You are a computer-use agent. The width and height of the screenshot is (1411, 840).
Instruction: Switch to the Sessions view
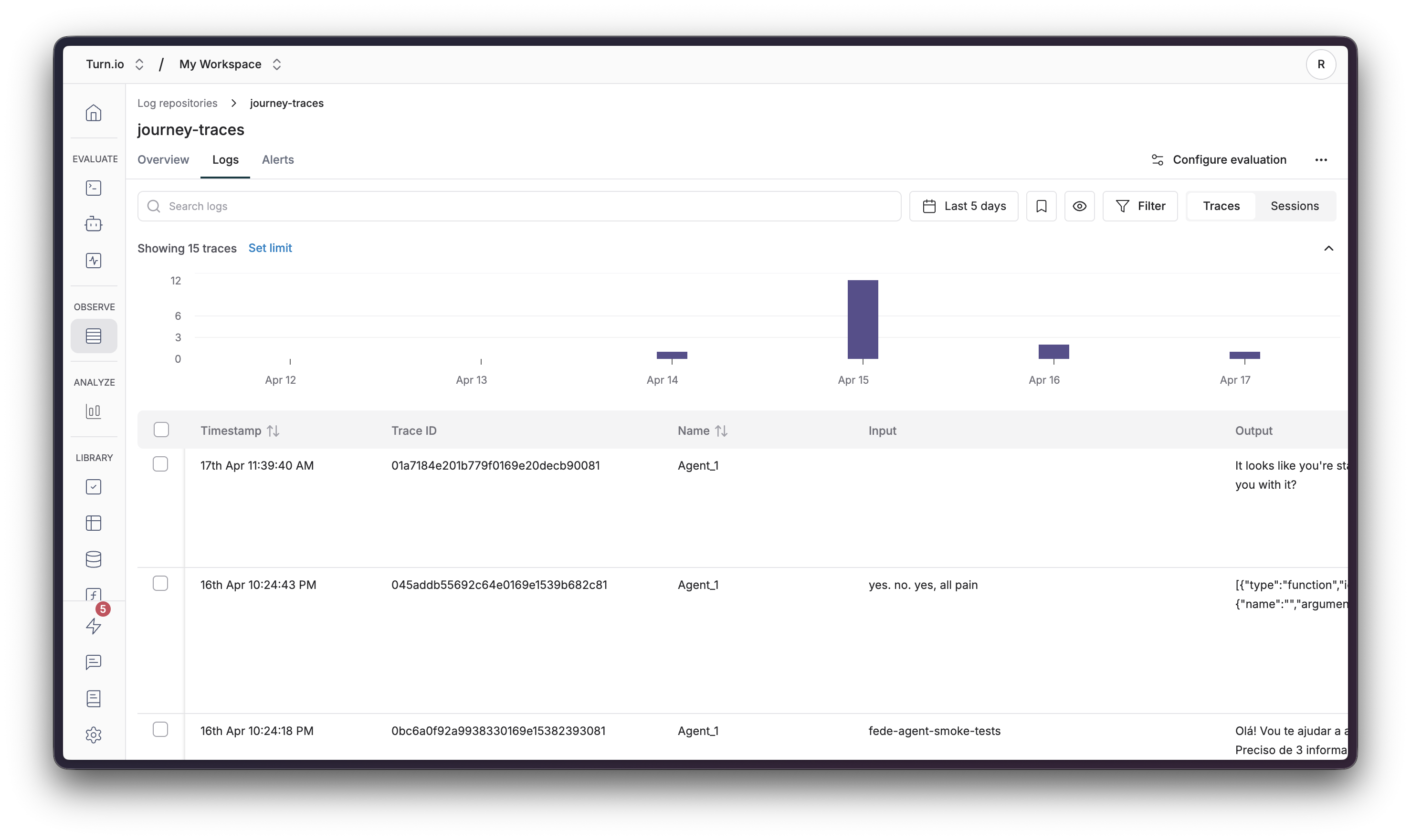click(x=1294, y=206)
